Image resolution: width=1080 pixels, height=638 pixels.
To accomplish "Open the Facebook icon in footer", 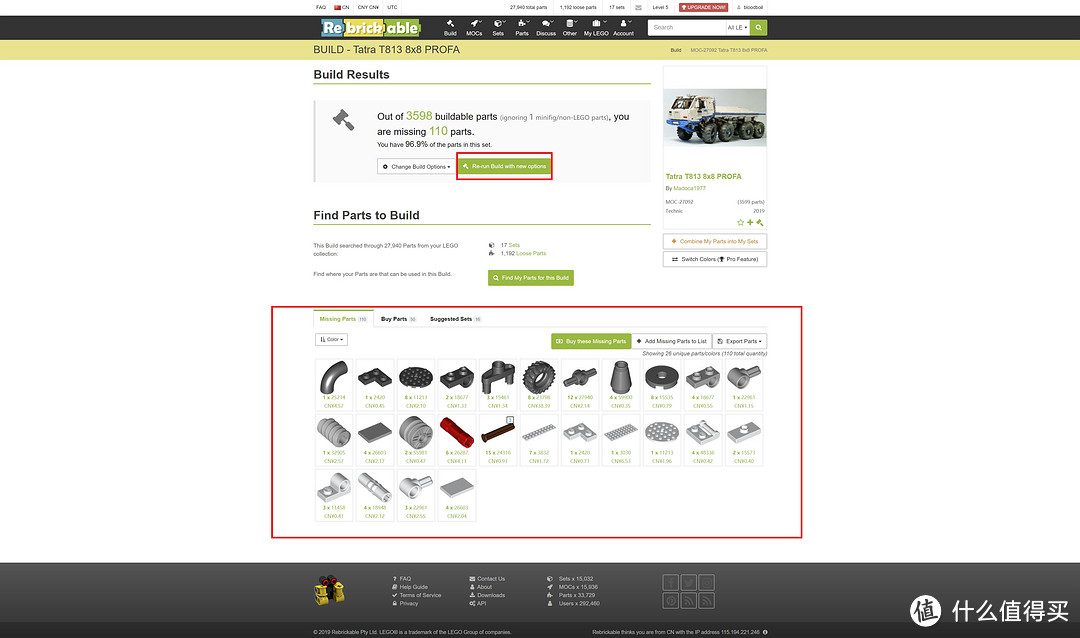I will click(x=671, y=583).
